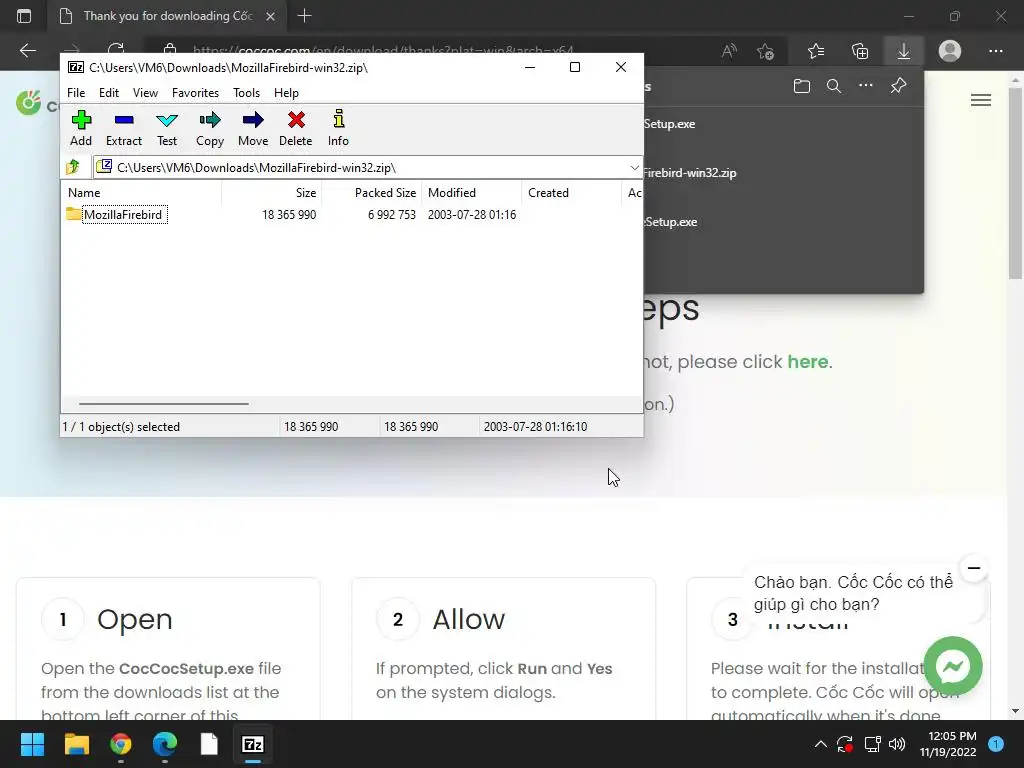Sort by the Name column header
Viewport: 1024px width, 768px height.
tap(142, 193)
